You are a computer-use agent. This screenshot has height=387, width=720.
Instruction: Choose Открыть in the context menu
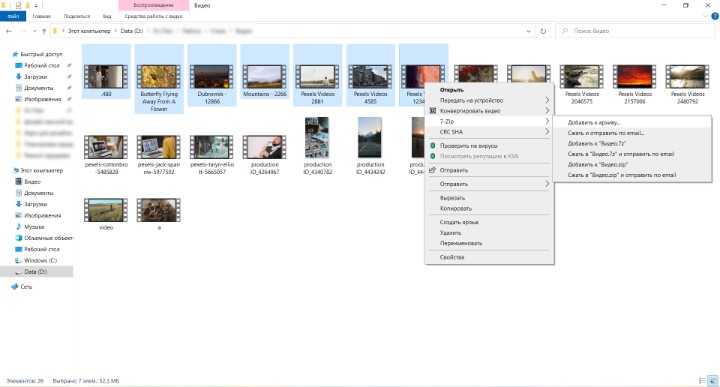(x=489, y=90)
